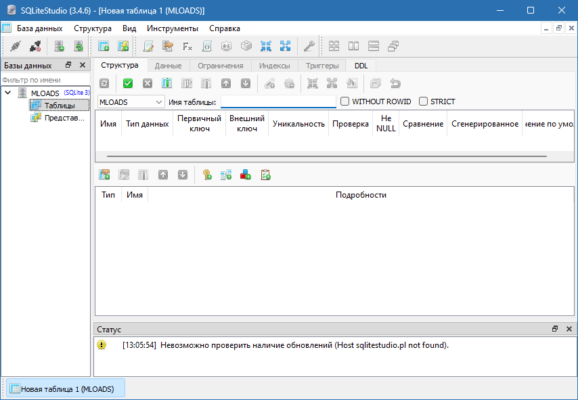578x400 pixels.
Task: Open the Вид menu
Action: [129, 28]
